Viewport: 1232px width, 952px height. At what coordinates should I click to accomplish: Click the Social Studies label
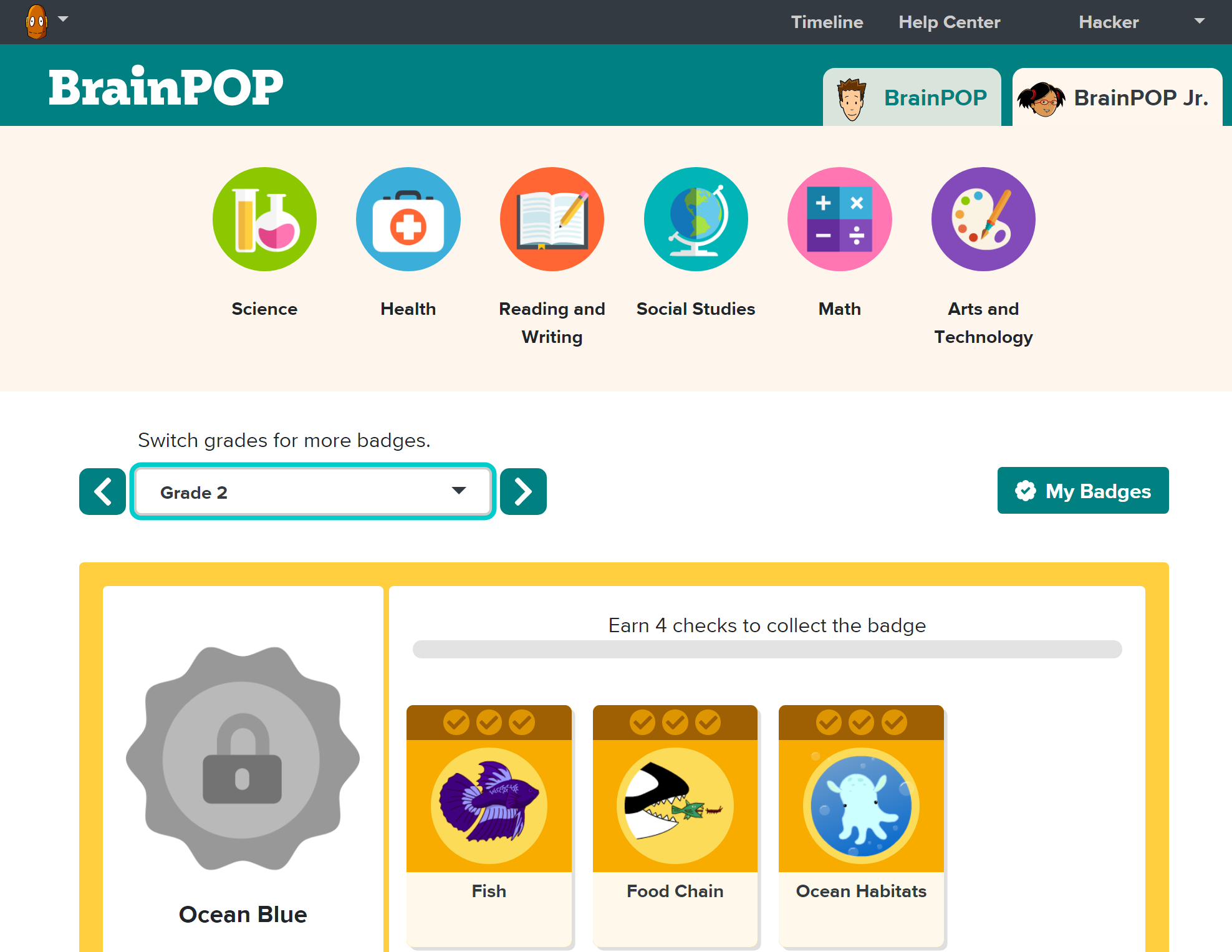click(696, 309)
